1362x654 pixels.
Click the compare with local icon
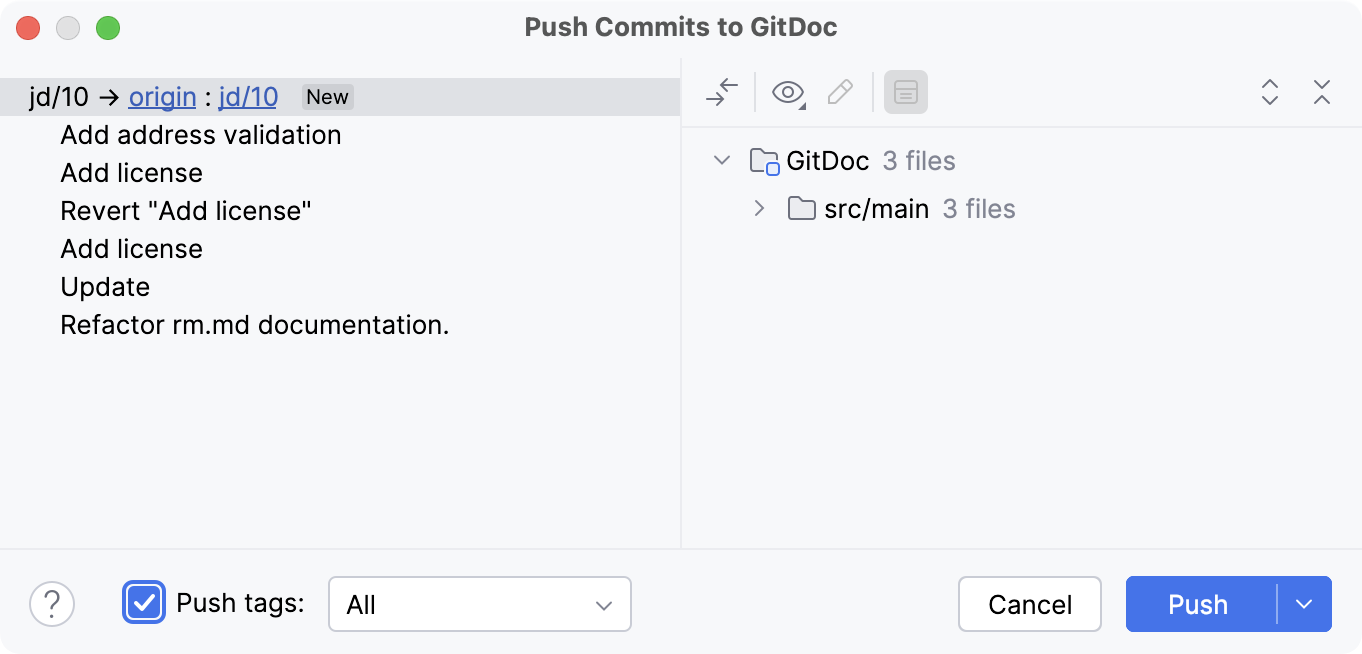[722, 91]
